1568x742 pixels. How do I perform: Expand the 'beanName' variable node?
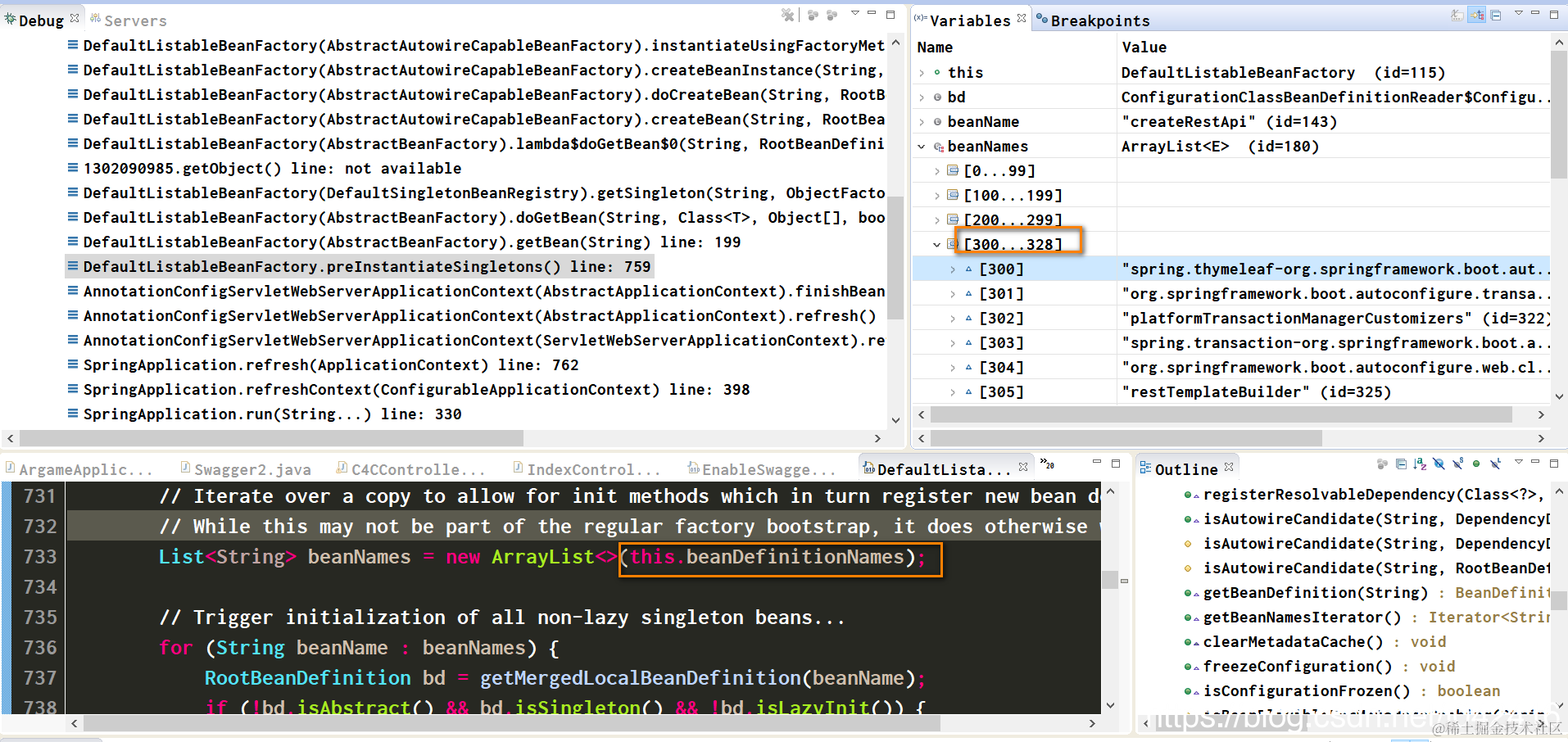pos(922,122)
